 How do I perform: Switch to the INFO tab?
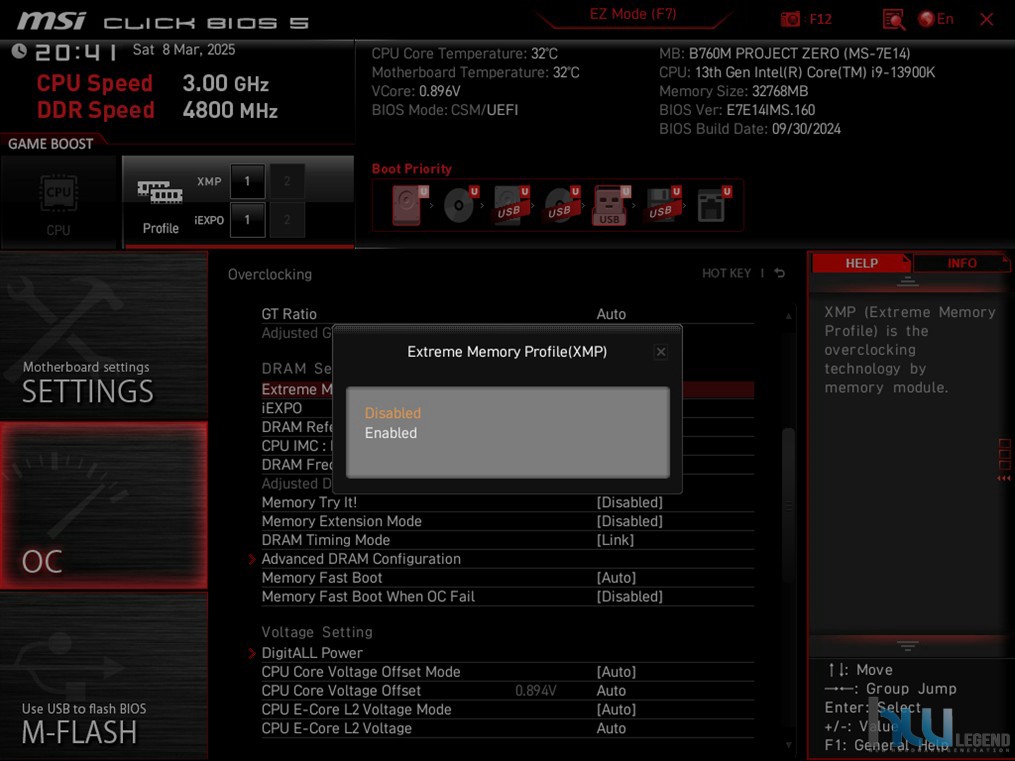pyautogui.click(x=961, y=263)
